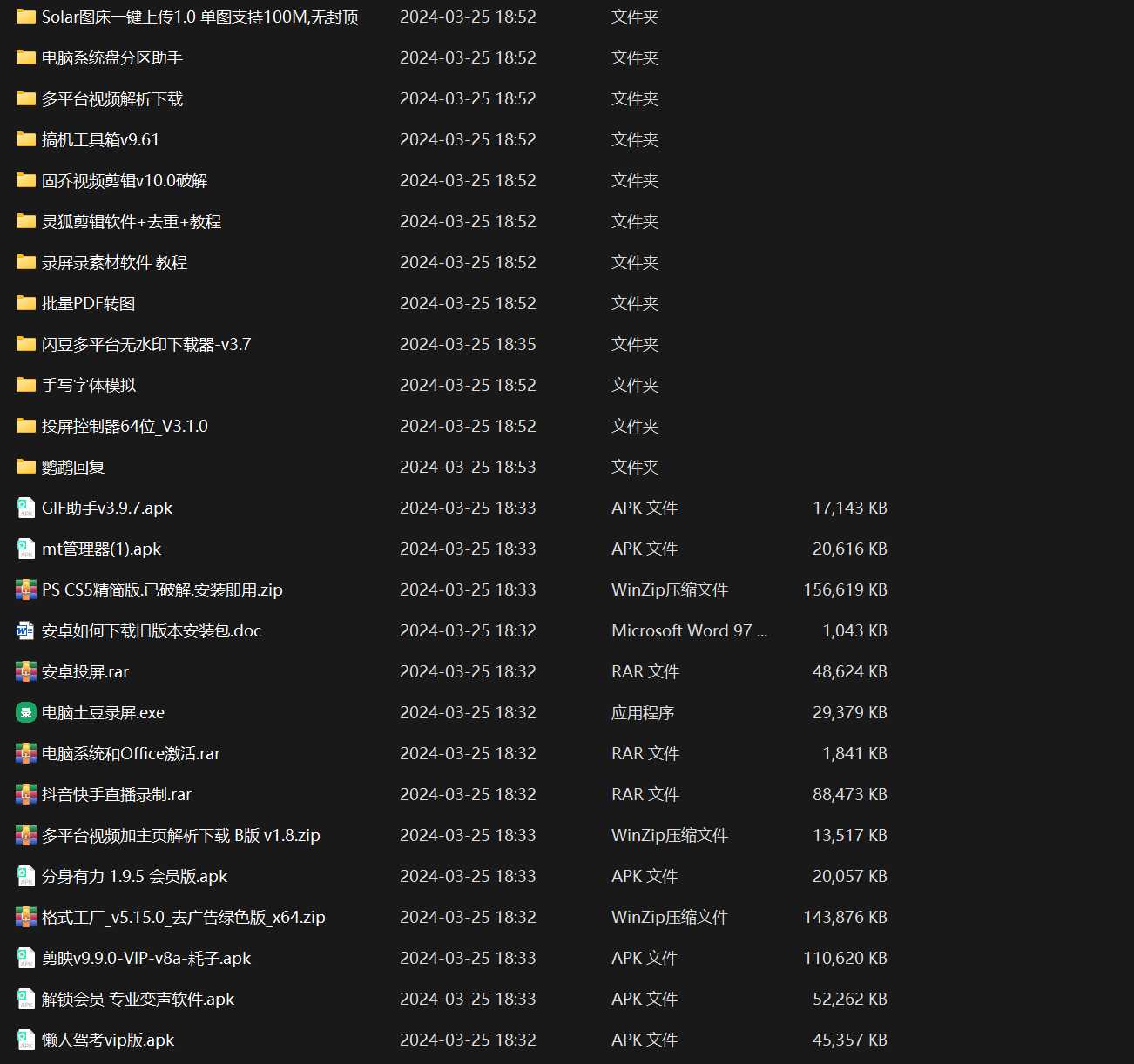Click the APK icon of 剪映v9.9.0-VIP-v8a-耗子.apk
This screenshot has width=1134, height=1064.
pos(24,958)
